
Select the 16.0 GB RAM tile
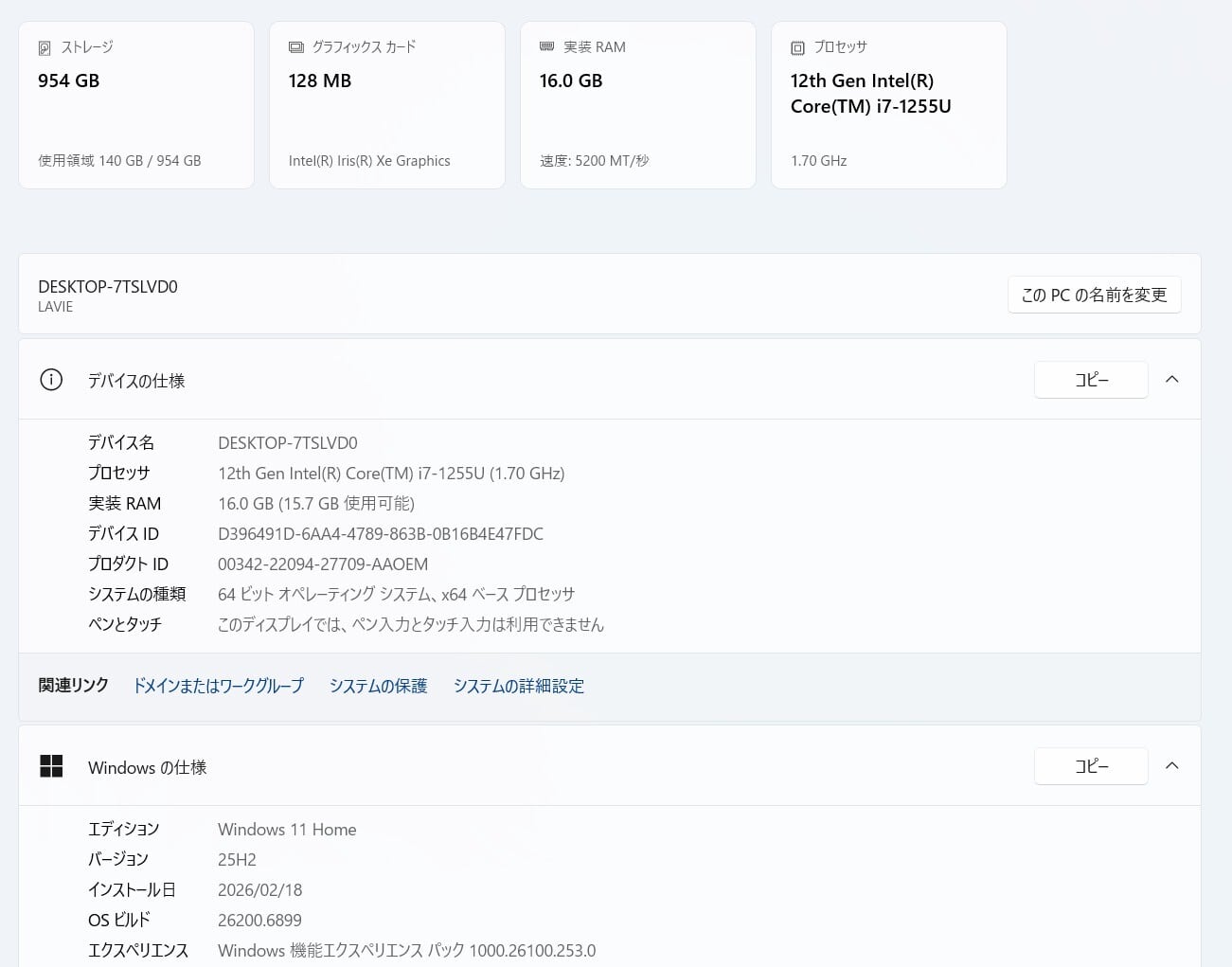tap(637, 105)
